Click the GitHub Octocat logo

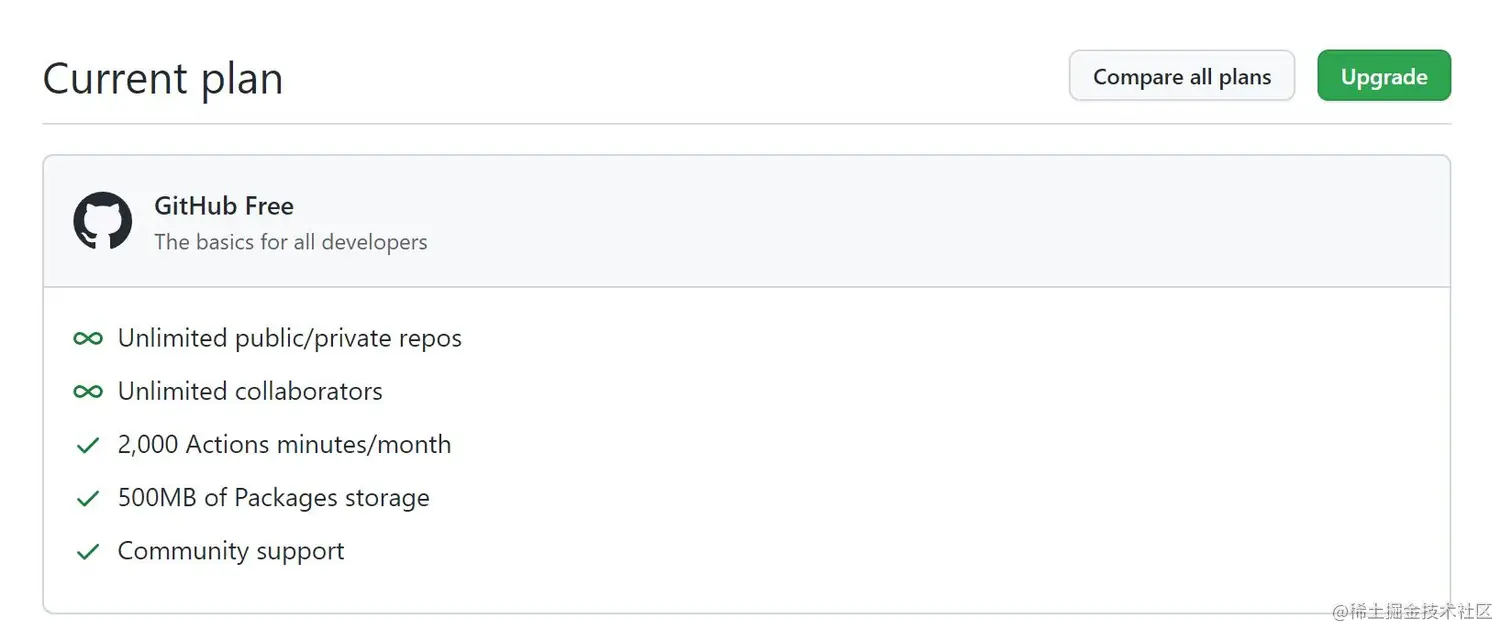point(103,221)
